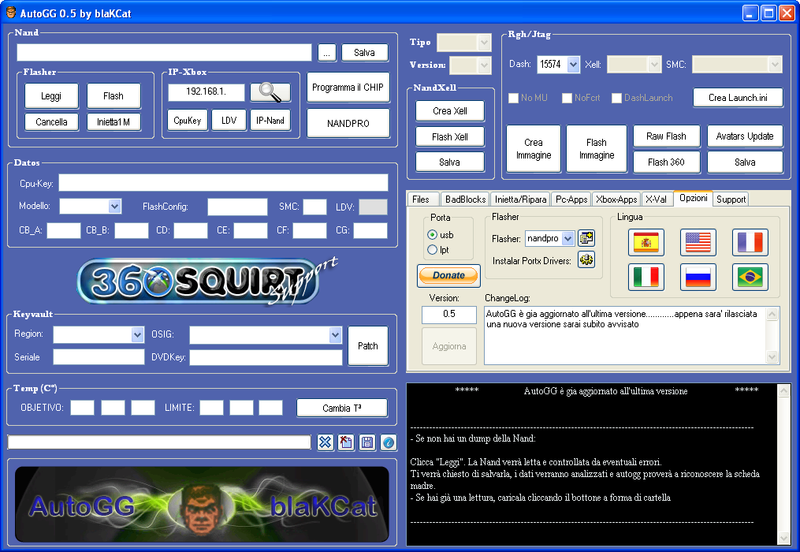
Task: Click the blue X clear log icon
Action: (x=325, y=442)
